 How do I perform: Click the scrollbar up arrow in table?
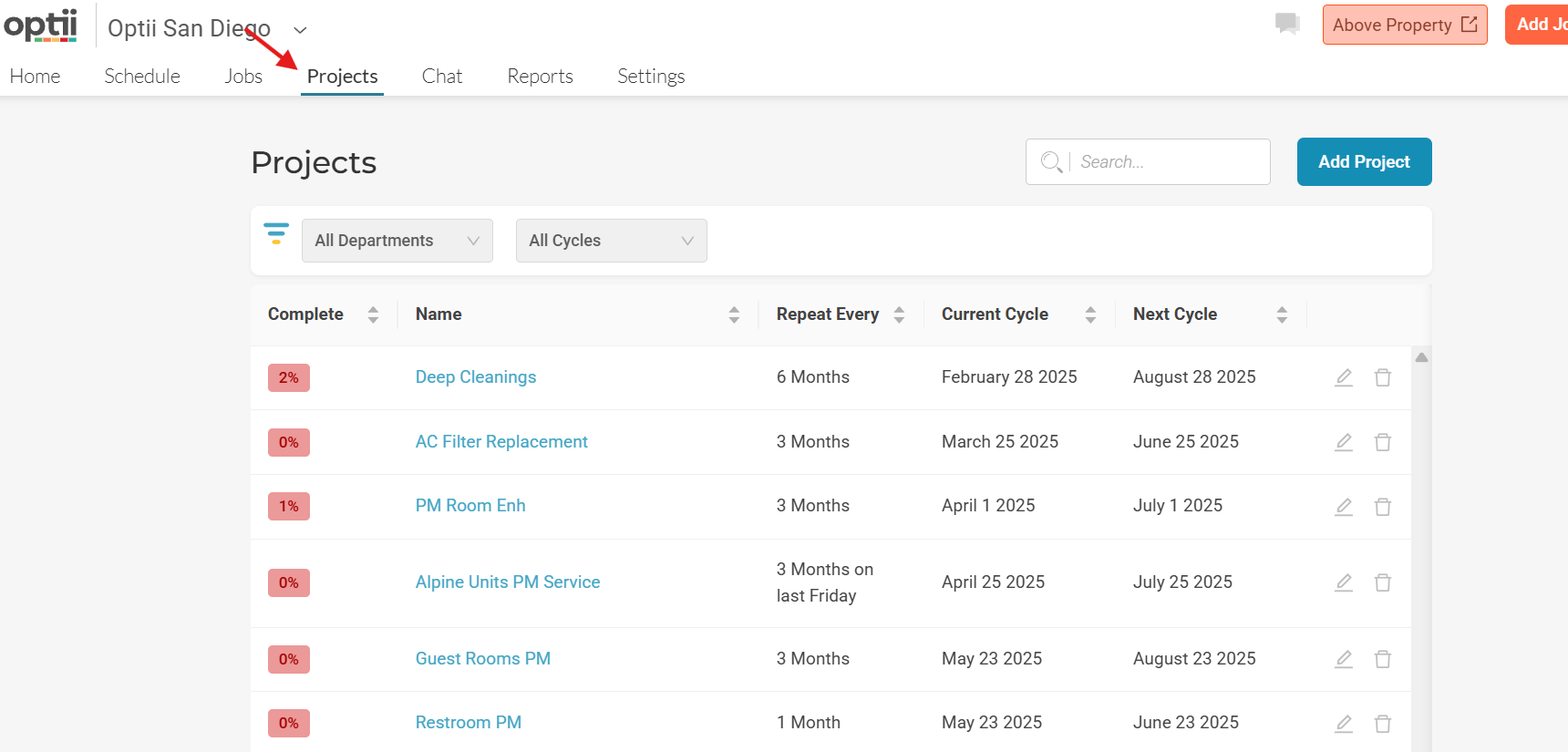click(x=1420, y=357)
